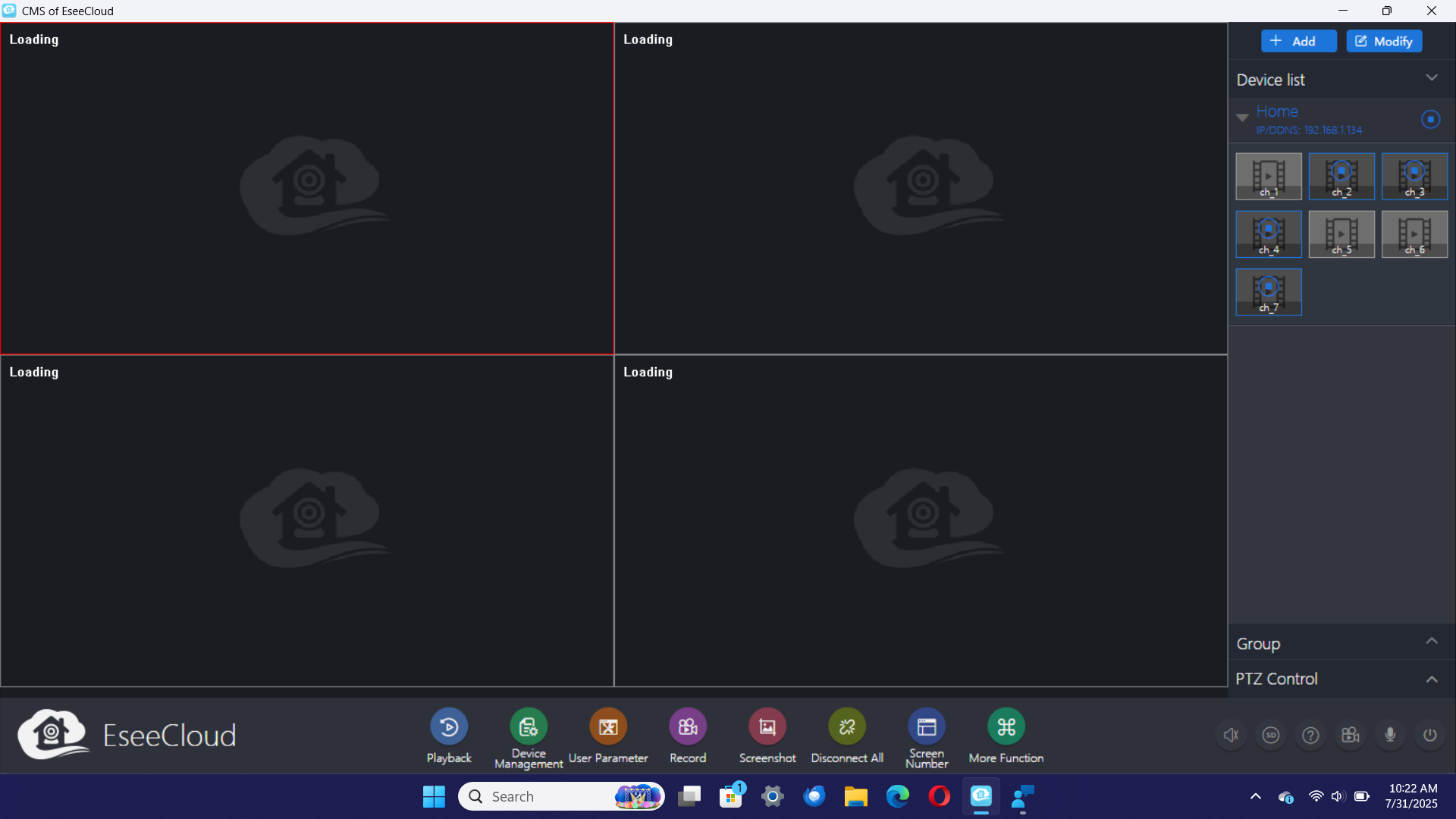Image resolution: width=1456 pixels, height=819 pixels.
Task: Click the Modify device button
Action: pyautogui.click(x=1384, y=41)
